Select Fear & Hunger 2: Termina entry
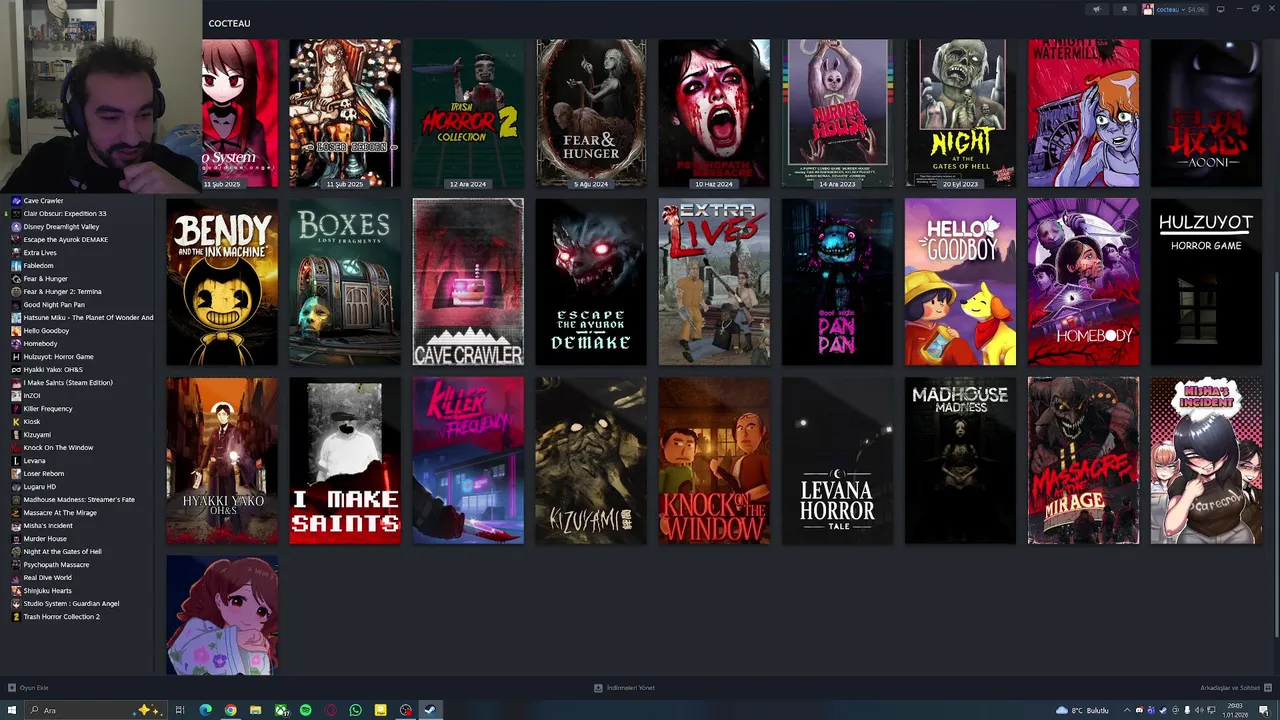 [x=62, y=291]
